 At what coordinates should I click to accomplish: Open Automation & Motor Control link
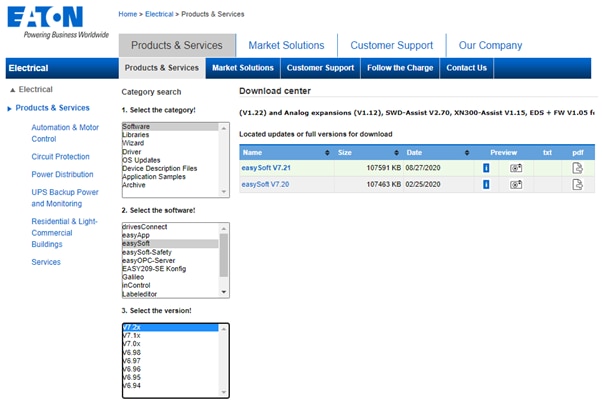click(x=65, y=133)
